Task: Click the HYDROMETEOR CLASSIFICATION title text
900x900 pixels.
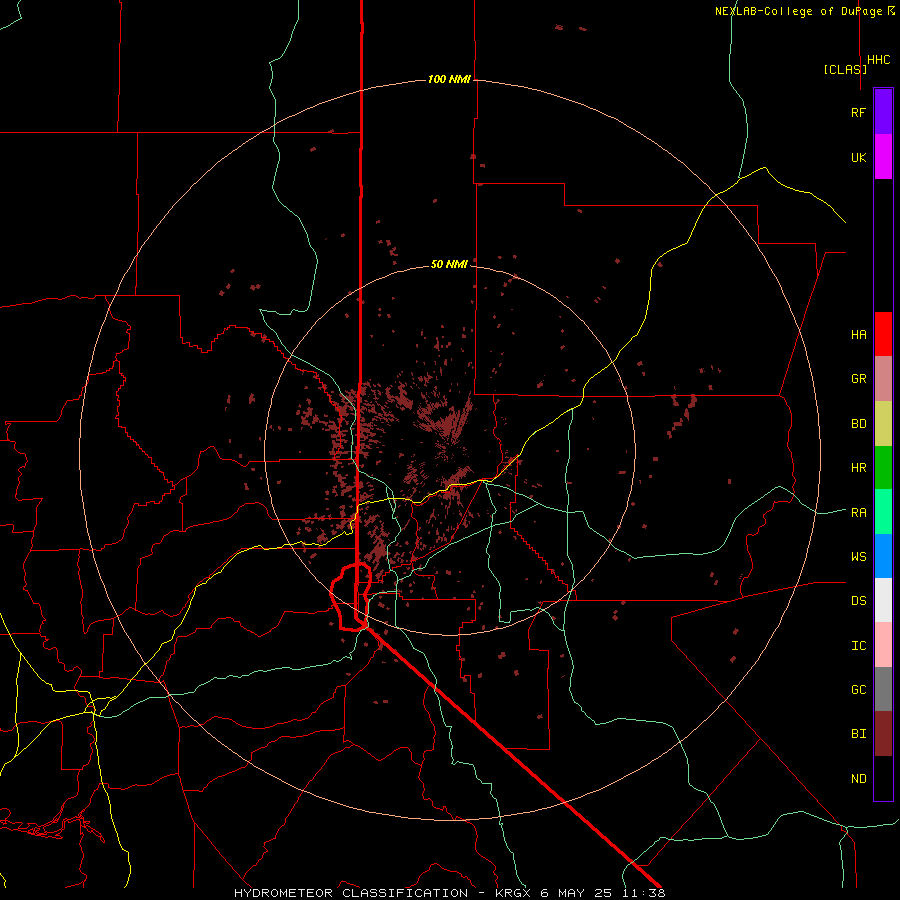Action: (x=351, y=893)
